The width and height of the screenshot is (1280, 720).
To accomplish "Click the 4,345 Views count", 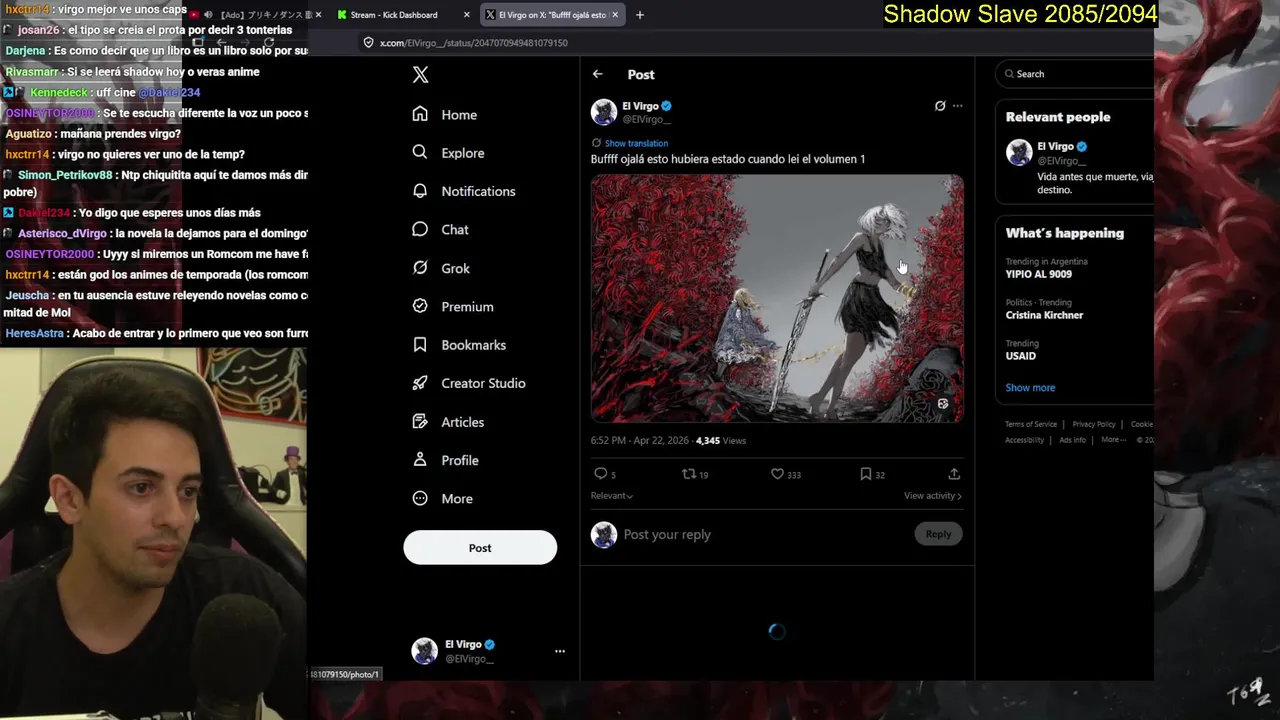I will tap(721, 441).
